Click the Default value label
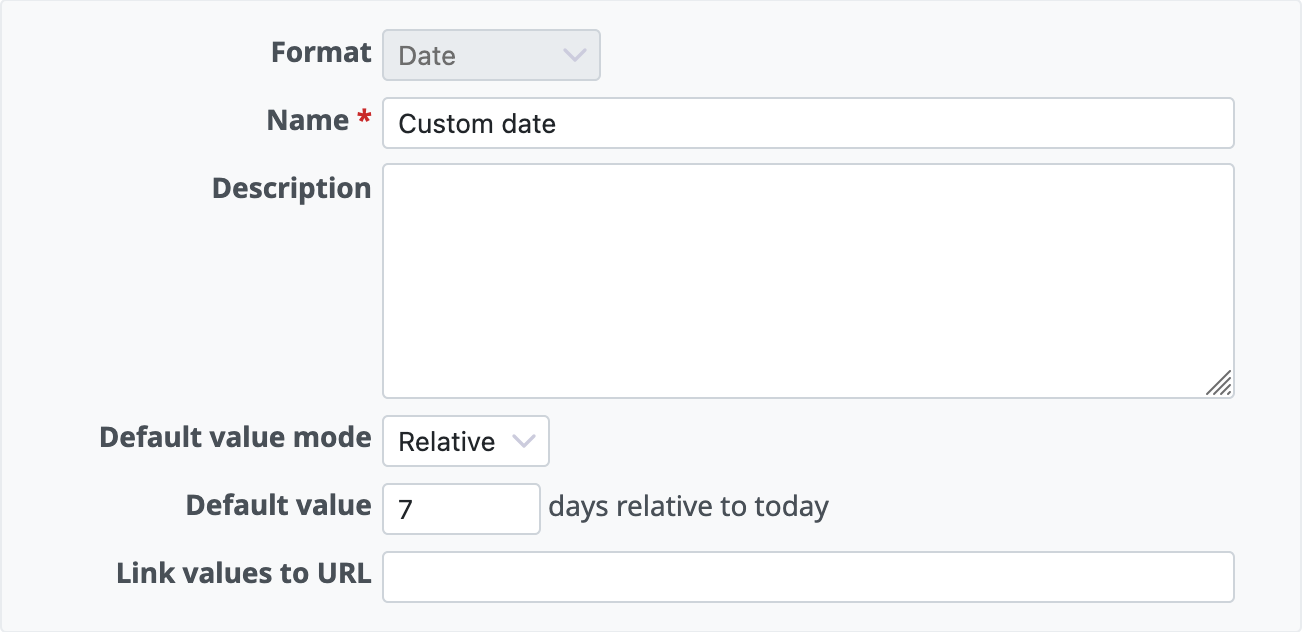1302x632 pixels. tap(278, 505)
